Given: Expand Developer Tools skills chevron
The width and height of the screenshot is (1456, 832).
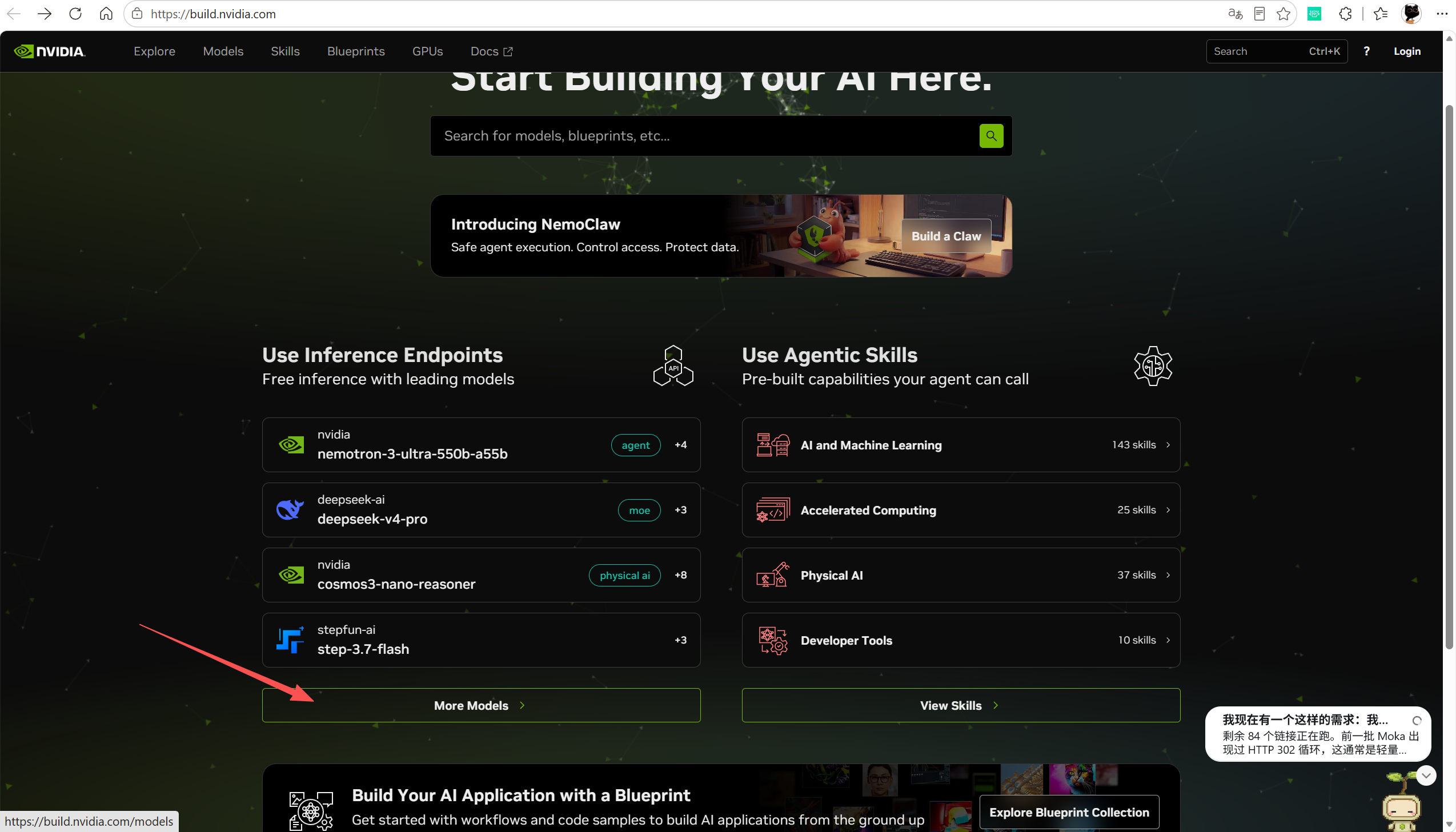Looking at the screenshot, I should tap(1168, 640).
